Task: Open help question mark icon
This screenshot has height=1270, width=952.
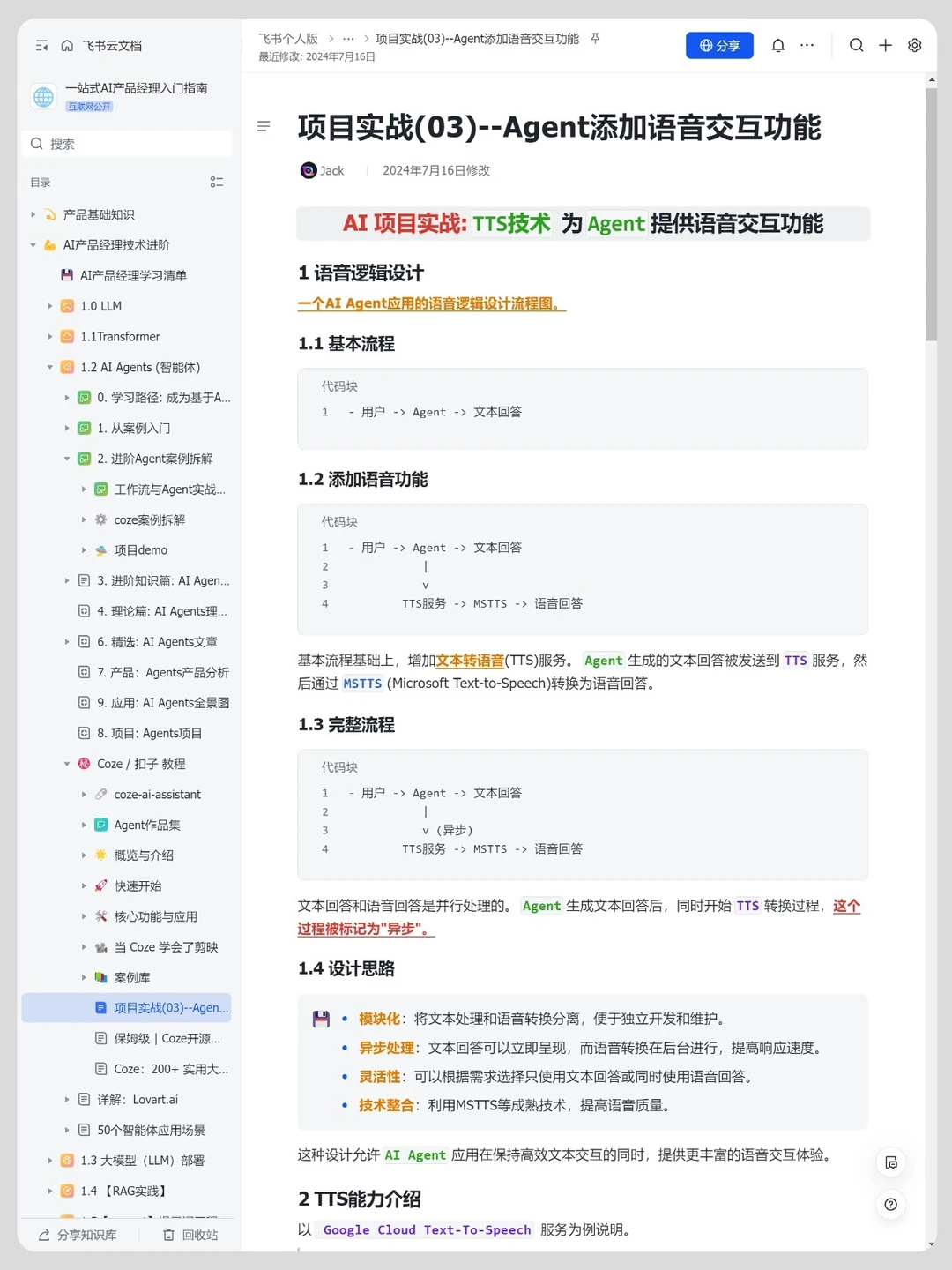Action: click(x=891, y=1204)
